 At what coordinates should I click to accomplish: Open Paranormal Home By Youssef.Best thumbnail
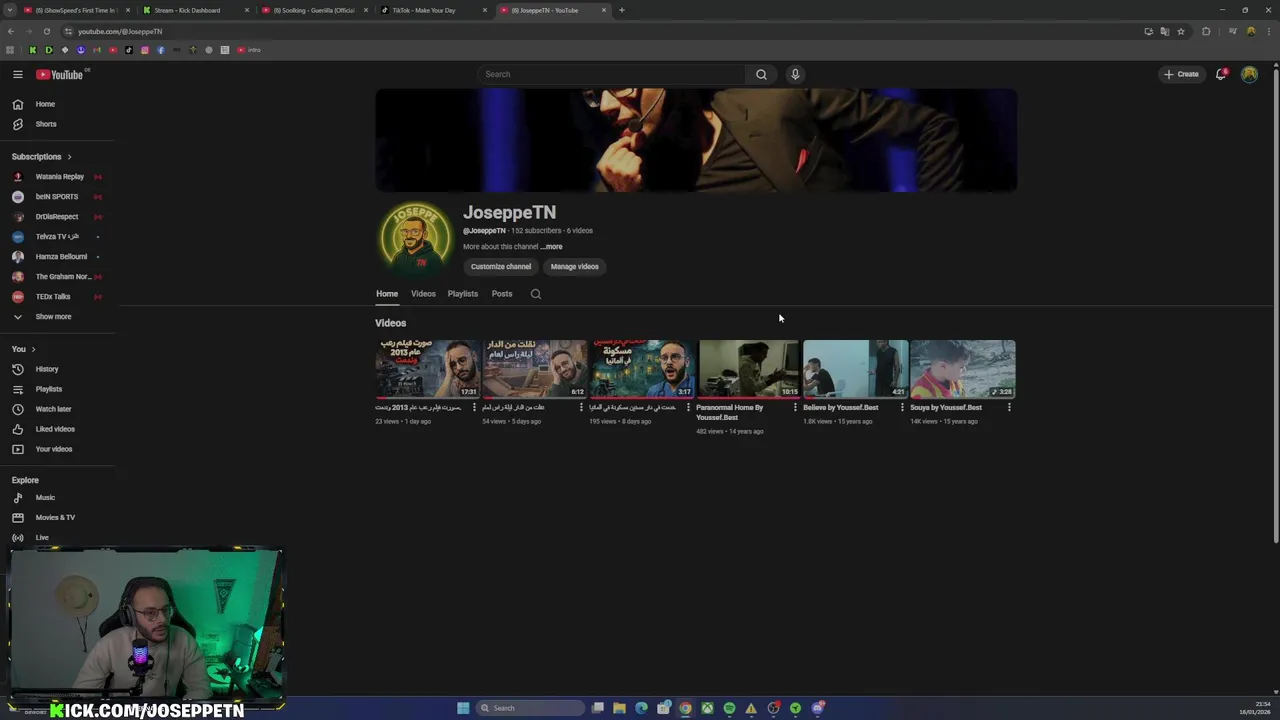click(749, 369)
